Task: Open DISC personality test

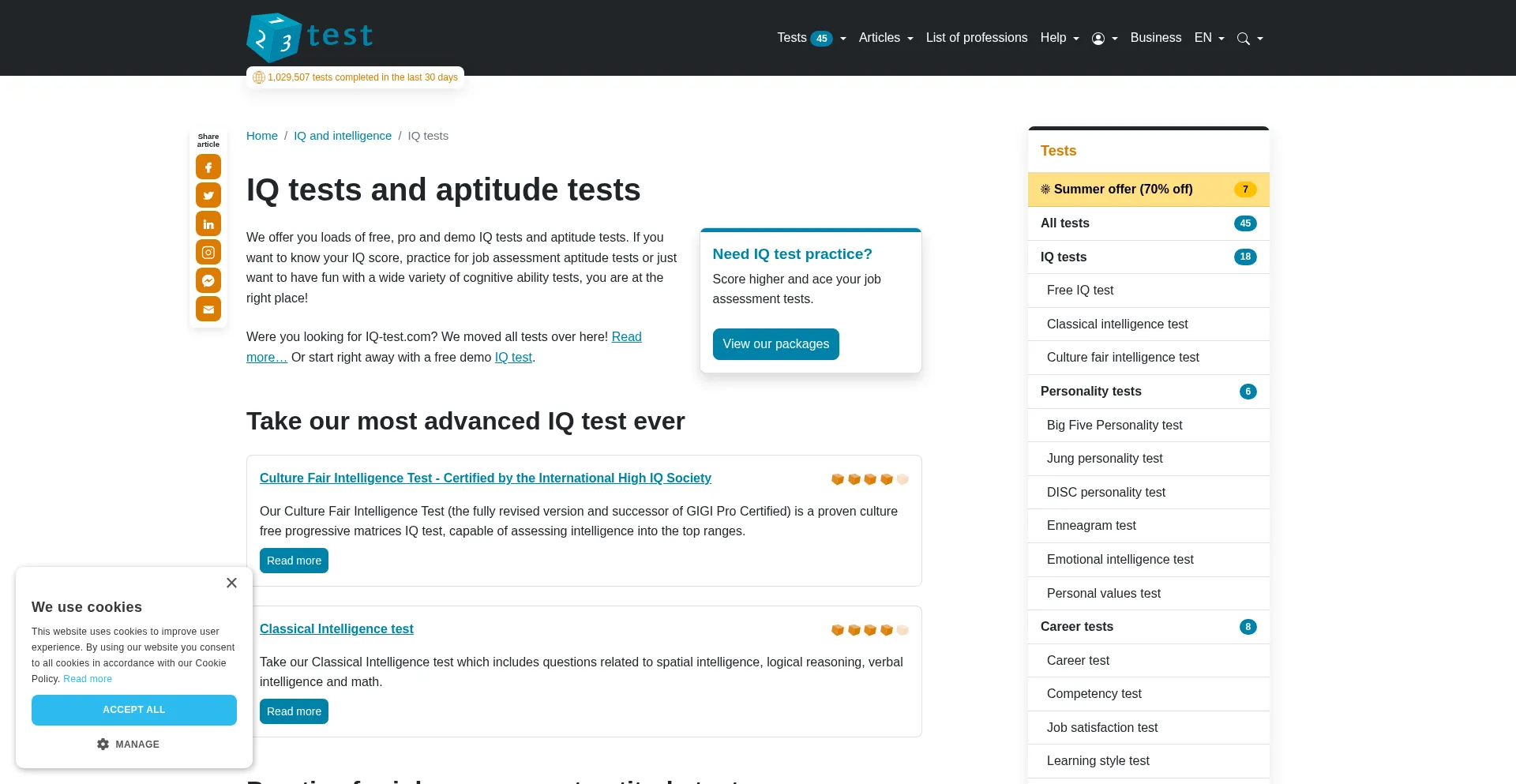Action: 1149,493
